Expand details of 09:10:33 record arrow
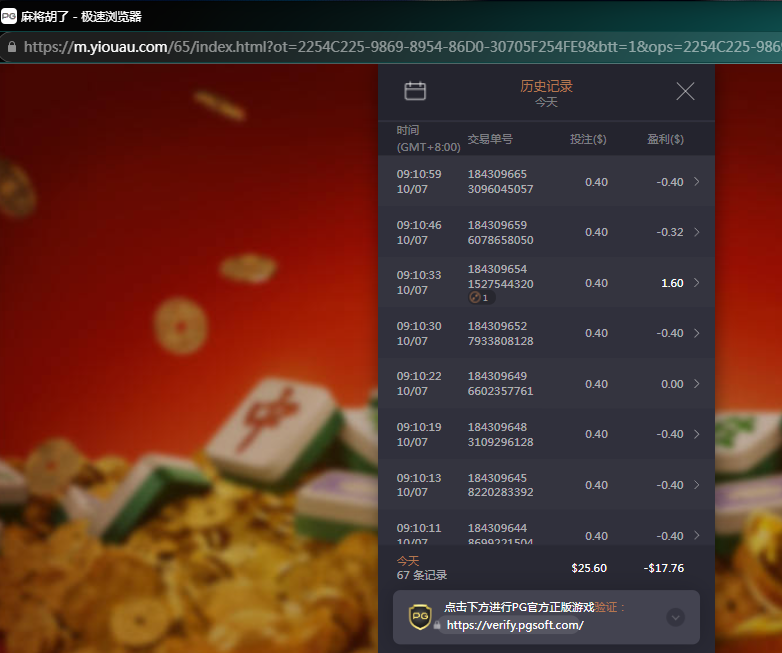Screen dimensions: 782x653 point(697,283)
